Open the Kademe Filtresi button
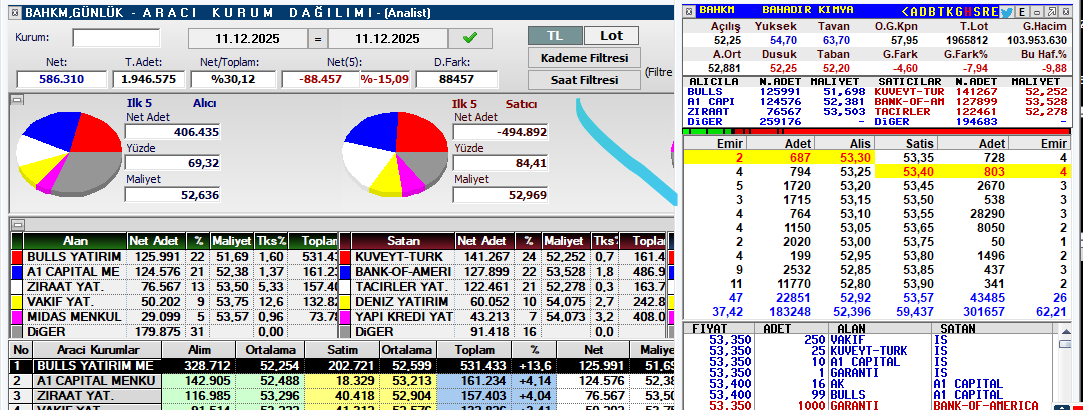The image size is (1083, 410). (x=584, y=57)
